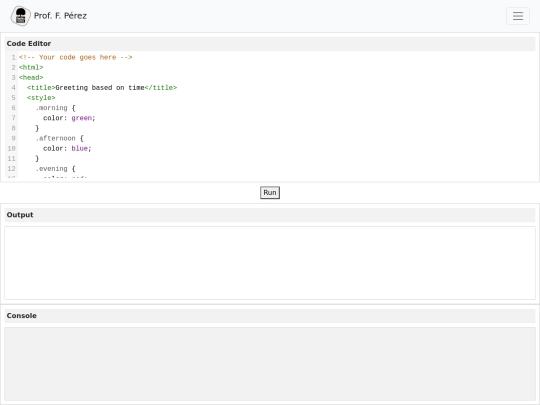Place cursor on the comment line 'Your code goes here'
Screen dimensions: 540x405
76,57
